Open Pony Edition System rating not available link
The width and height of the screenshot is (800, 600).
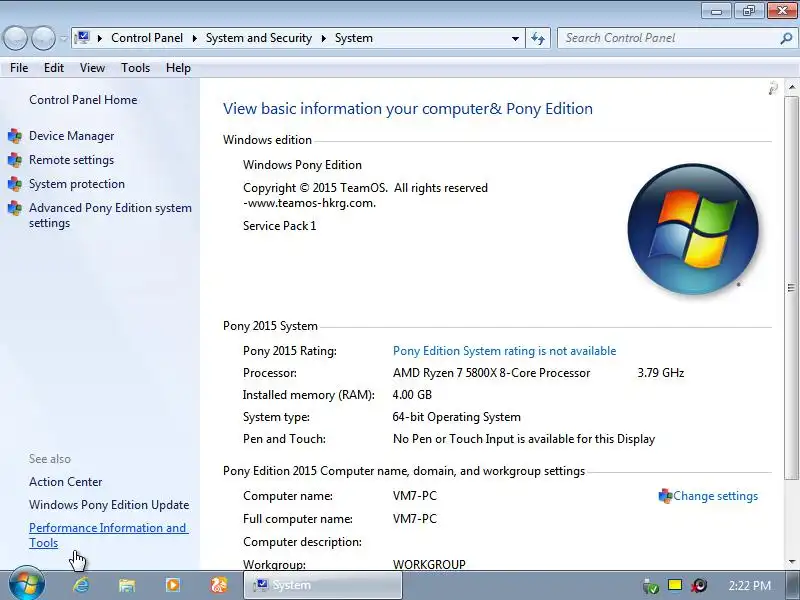[x=505, y=351]
